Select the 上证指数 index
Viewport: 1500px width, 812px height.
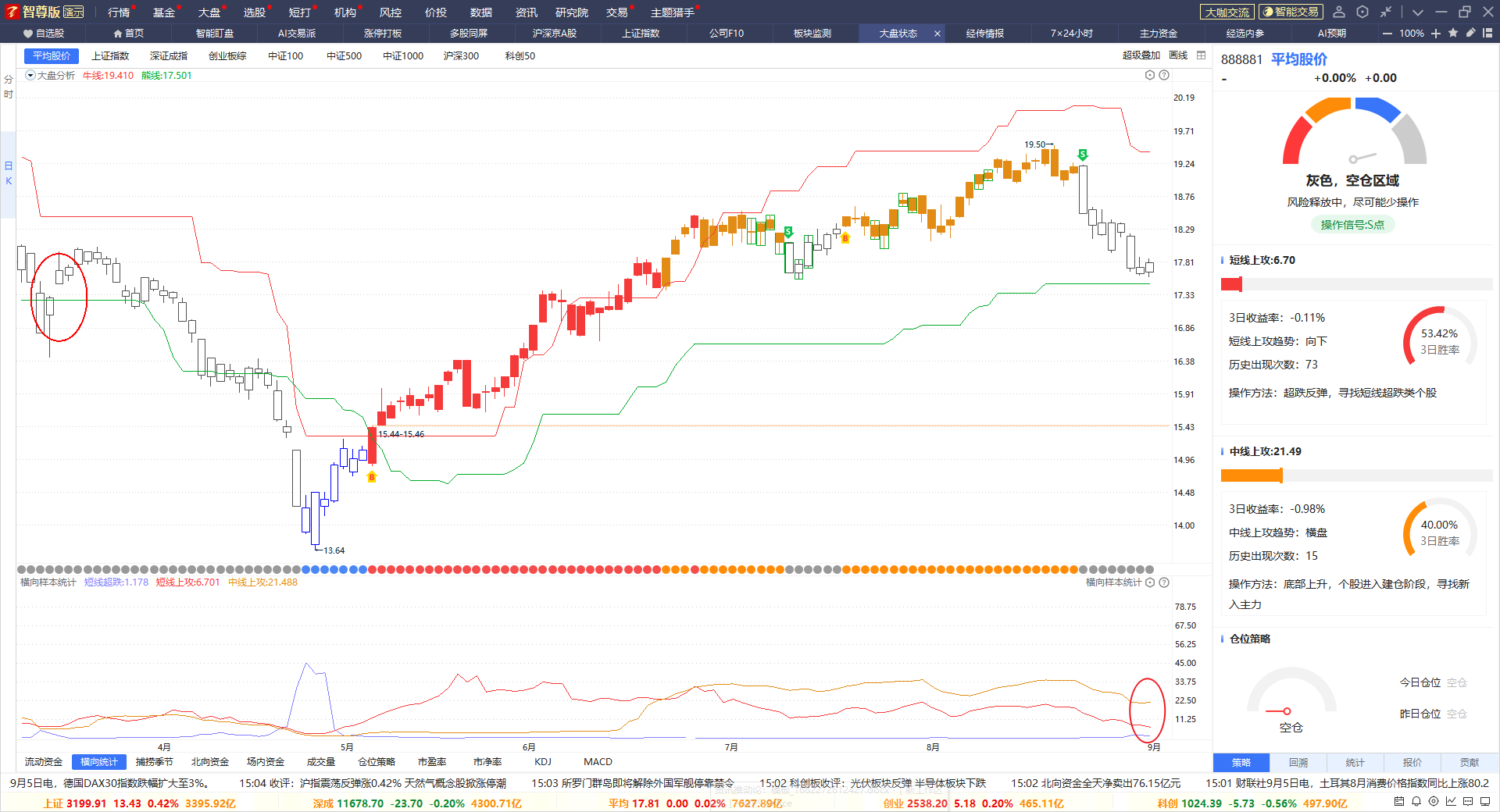[x=110, y=56]
